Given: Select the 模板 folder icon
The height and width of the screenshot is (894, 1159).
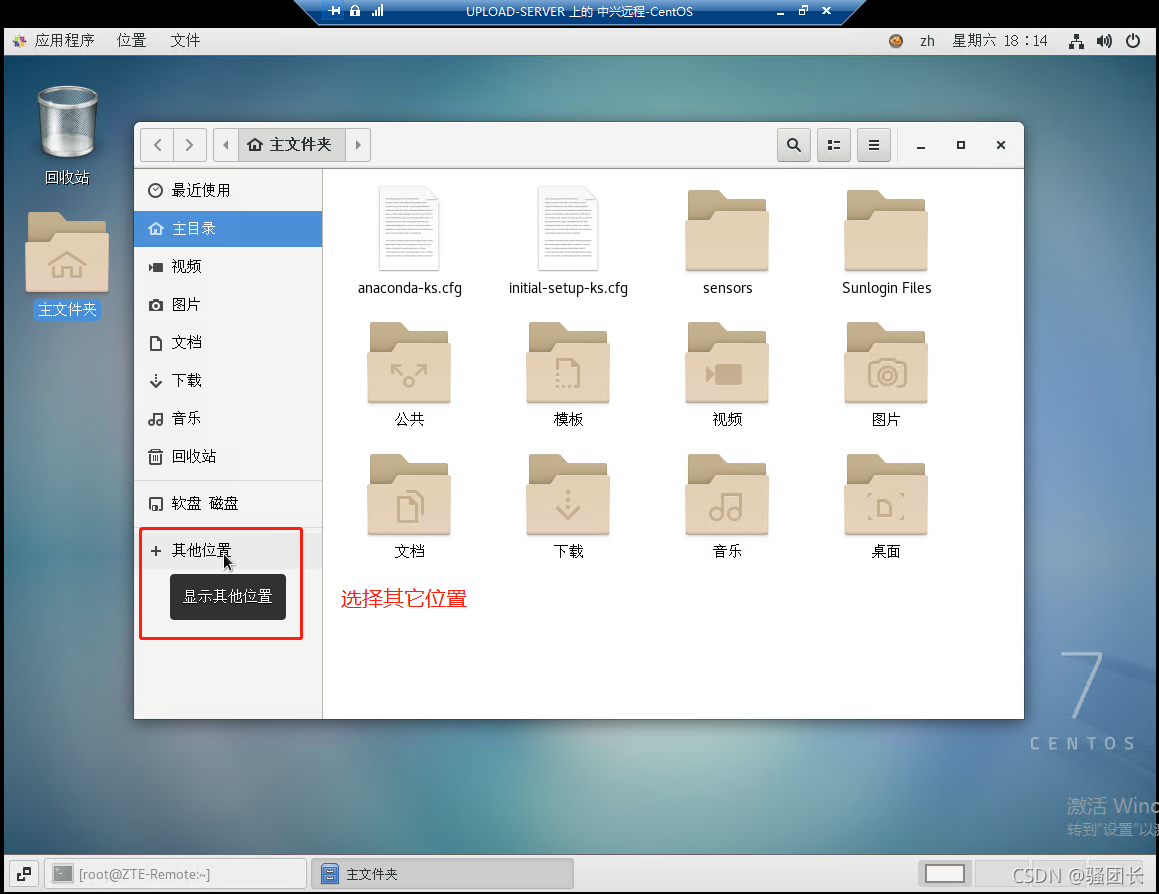Looking at the screenshot, I should 568,362.
